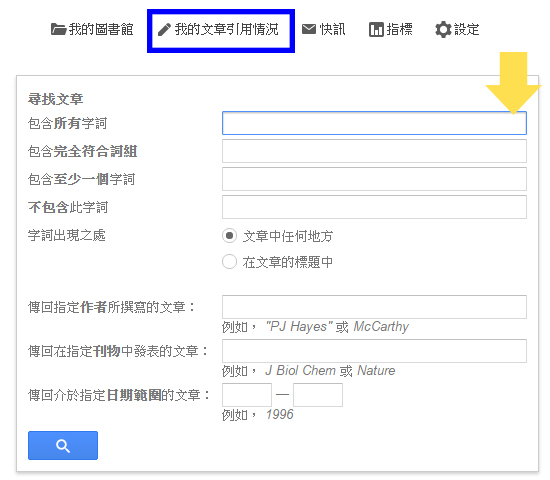
Task: Click the gear icon for 設定
Action: click(x=443, y=29)
